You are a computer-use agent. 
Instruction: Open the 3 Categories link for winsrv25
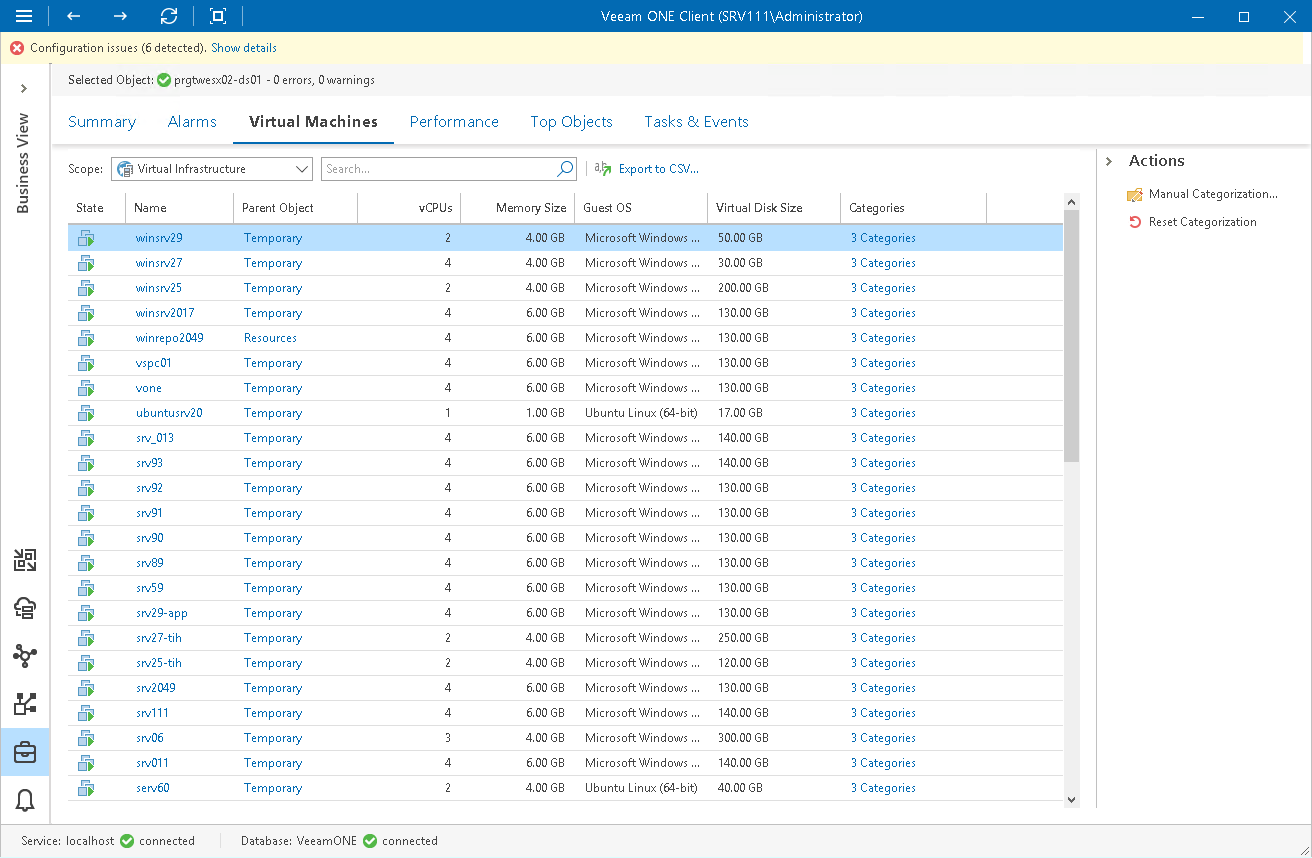[883, 288]
